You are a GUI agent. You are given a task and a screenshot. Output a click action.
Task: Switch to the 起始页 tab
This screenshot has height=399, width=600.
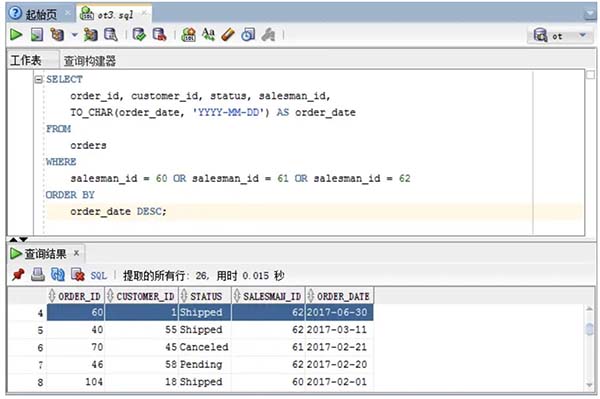41,14
